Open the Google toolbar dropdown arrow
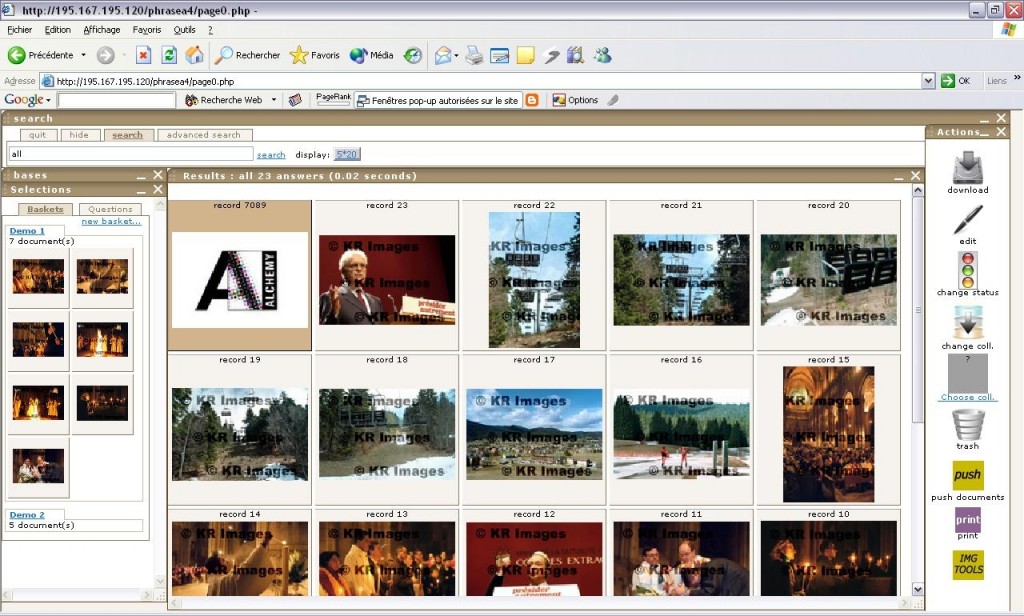1024x616 pixels. pos(48,100)
